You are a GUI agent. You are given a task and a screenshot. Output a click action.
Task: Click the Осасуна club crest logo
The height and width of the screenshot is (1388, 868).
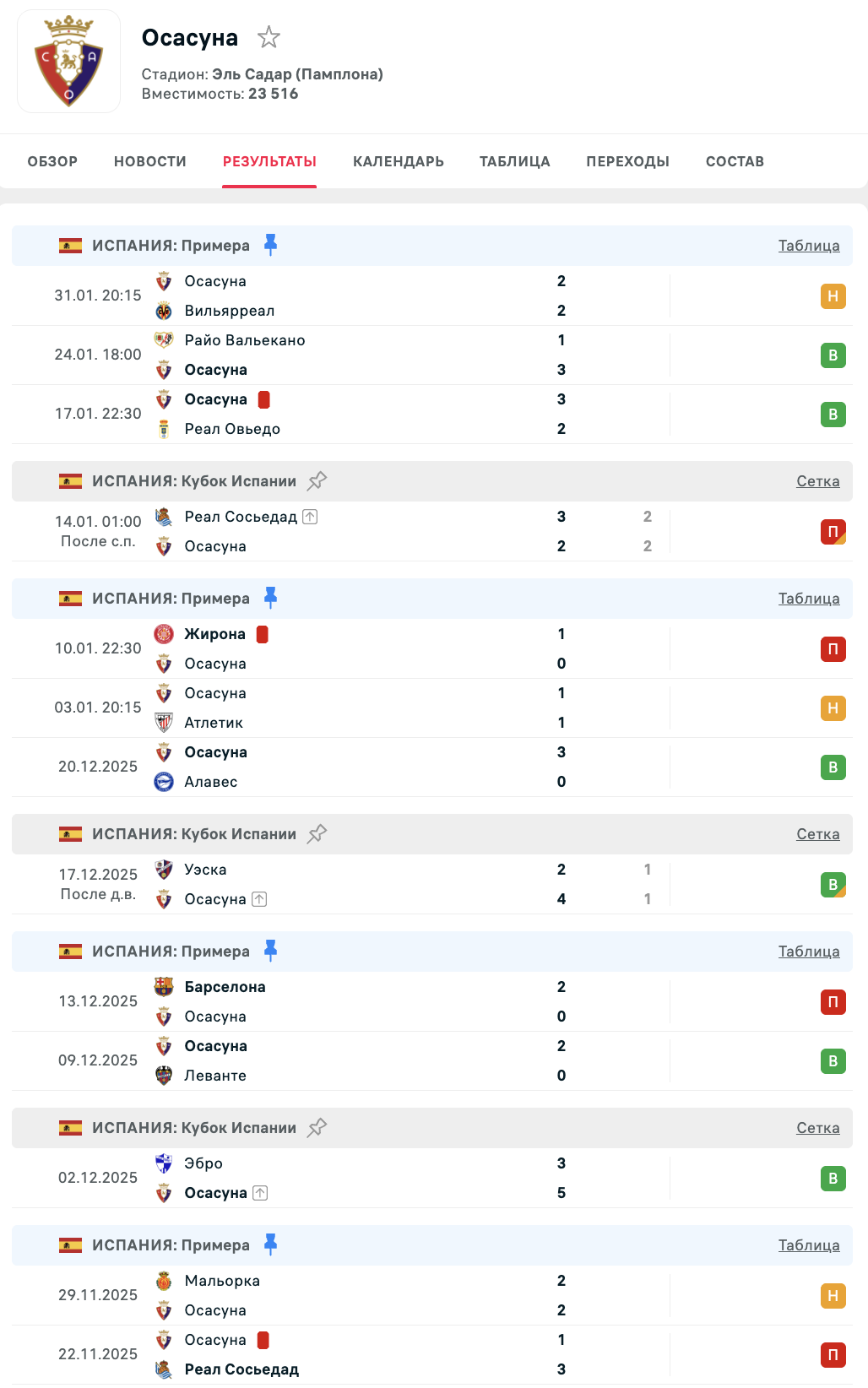[x=69, y=62]
